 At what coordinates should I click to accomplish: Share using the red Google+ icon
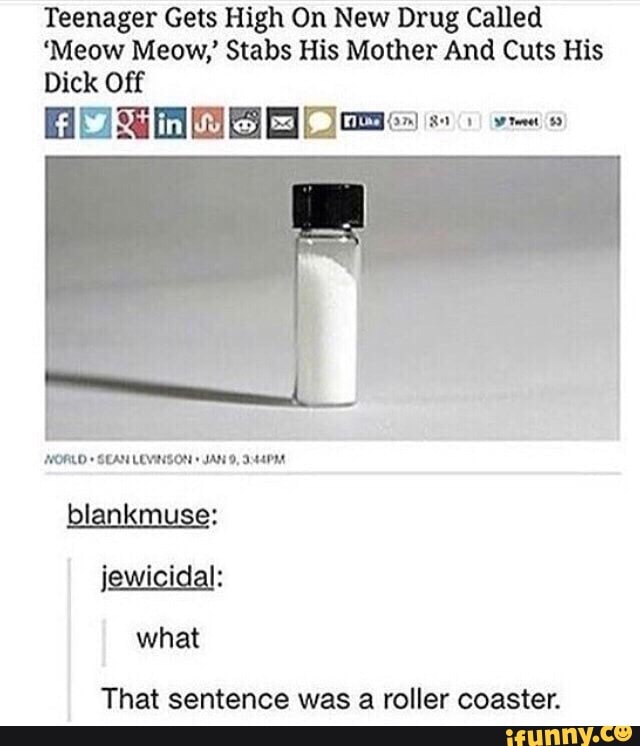(x=133, y=123)
